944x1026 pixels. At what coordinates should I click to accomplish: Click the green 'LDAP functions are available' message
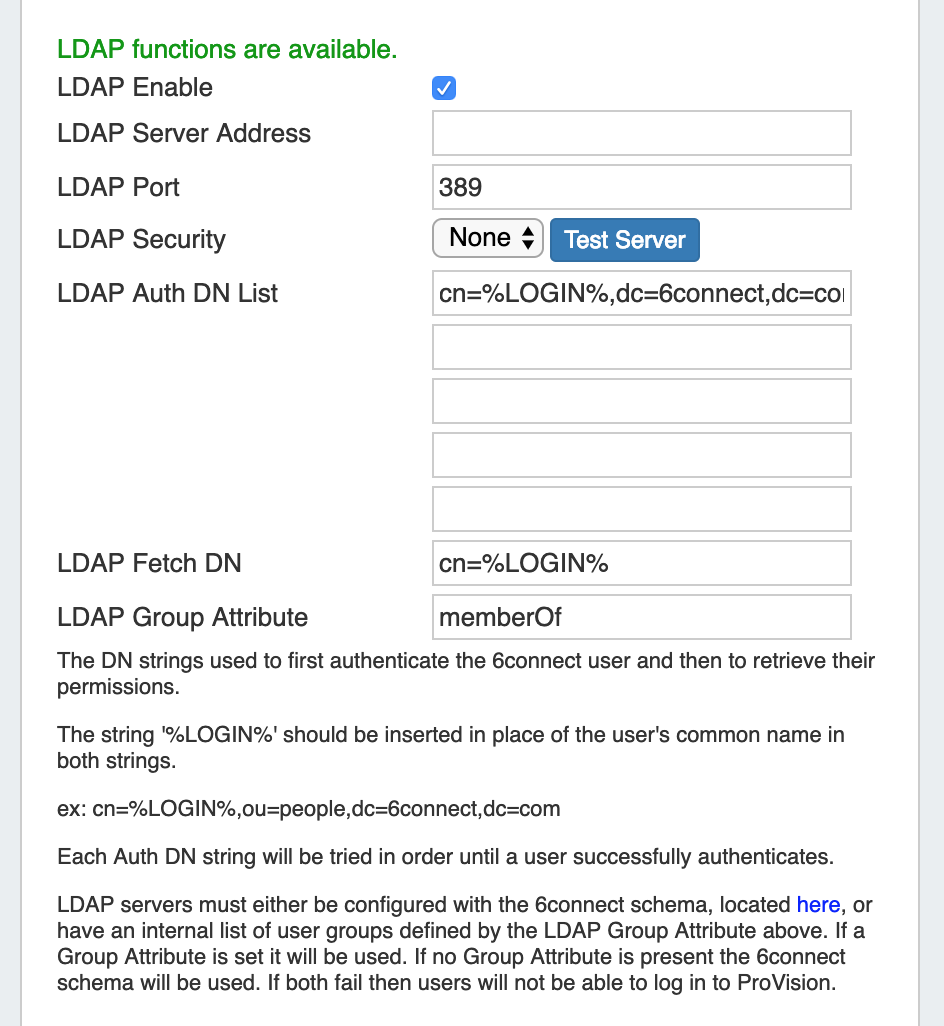tap(227, 49)
